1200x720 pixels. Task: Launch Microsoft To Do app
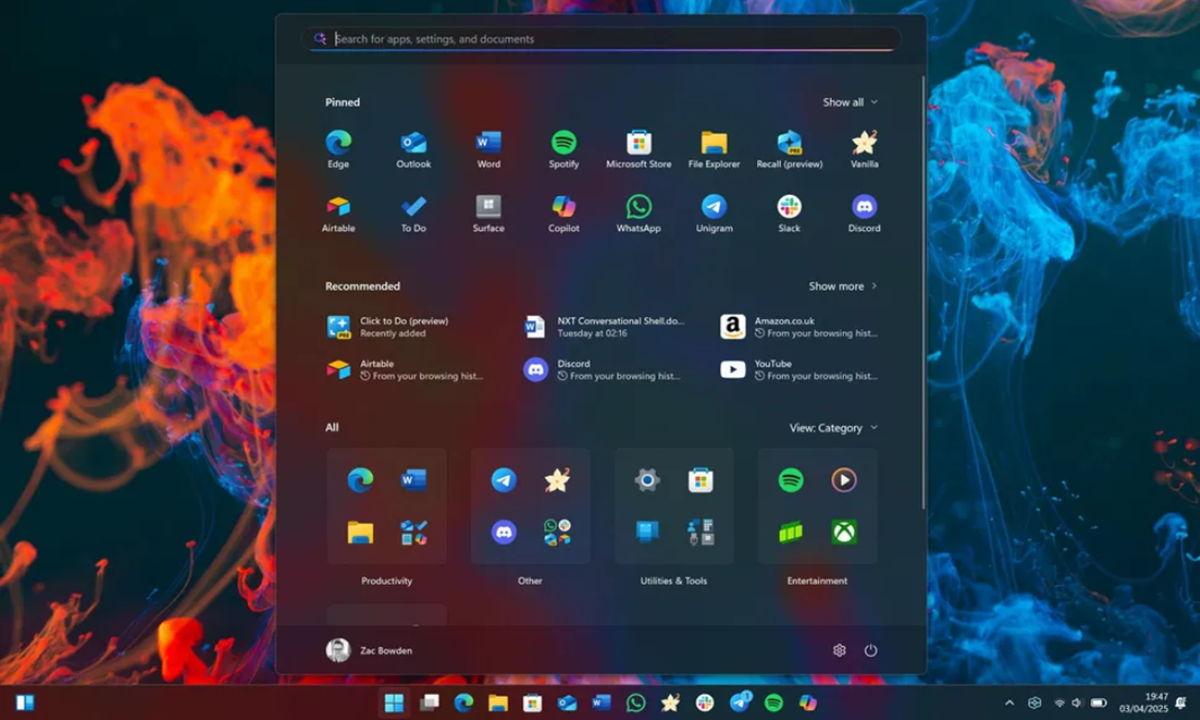point(413,205)
